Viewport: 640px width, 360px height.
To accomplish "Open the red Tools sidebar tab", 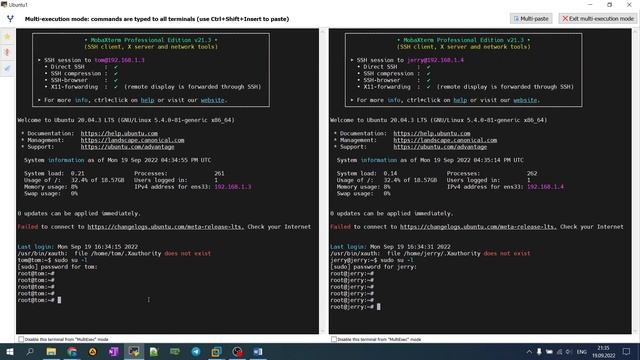I will click(7, 52).
